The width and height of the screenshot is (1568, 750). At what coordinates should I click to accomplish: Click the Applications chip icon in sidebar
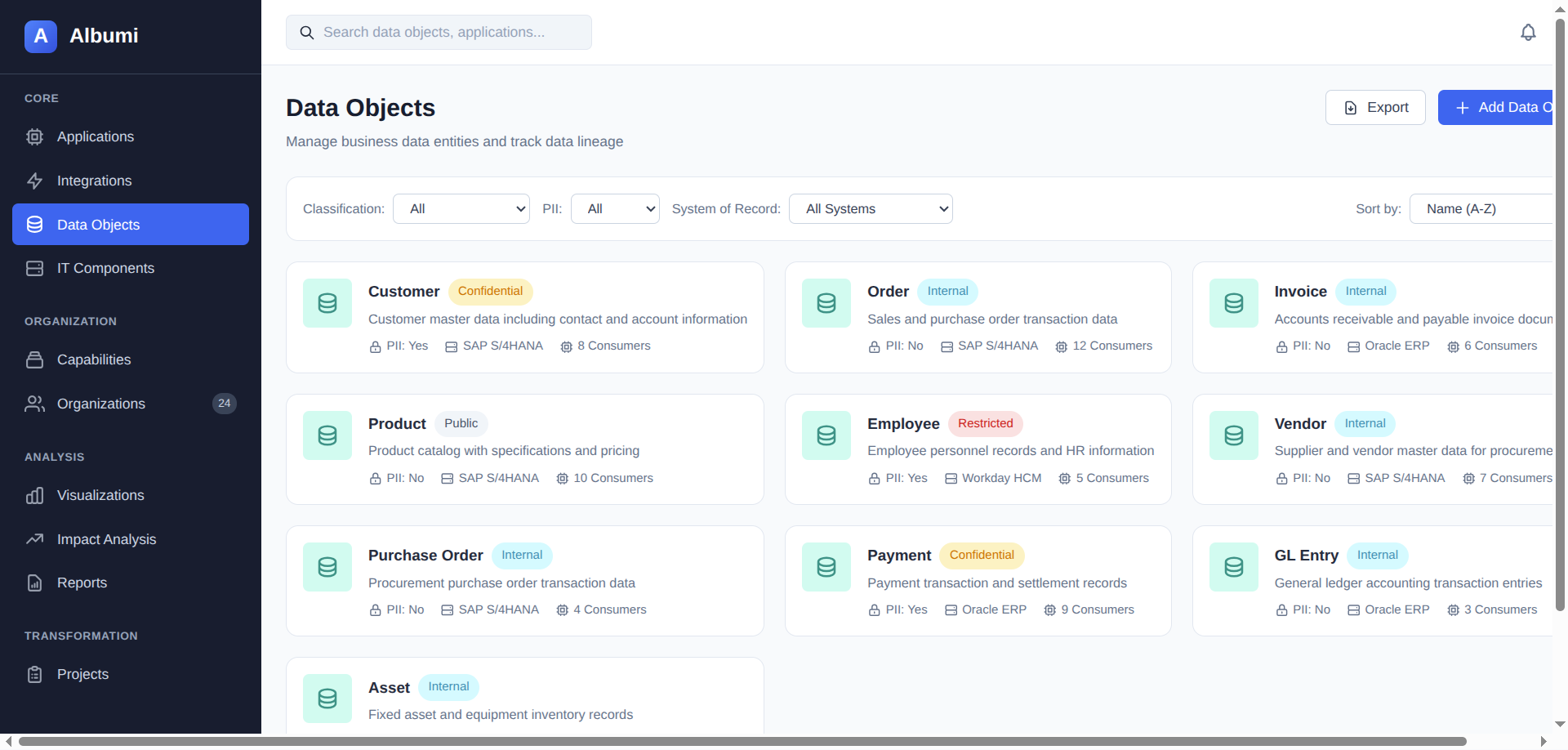[x=34, y=137]
